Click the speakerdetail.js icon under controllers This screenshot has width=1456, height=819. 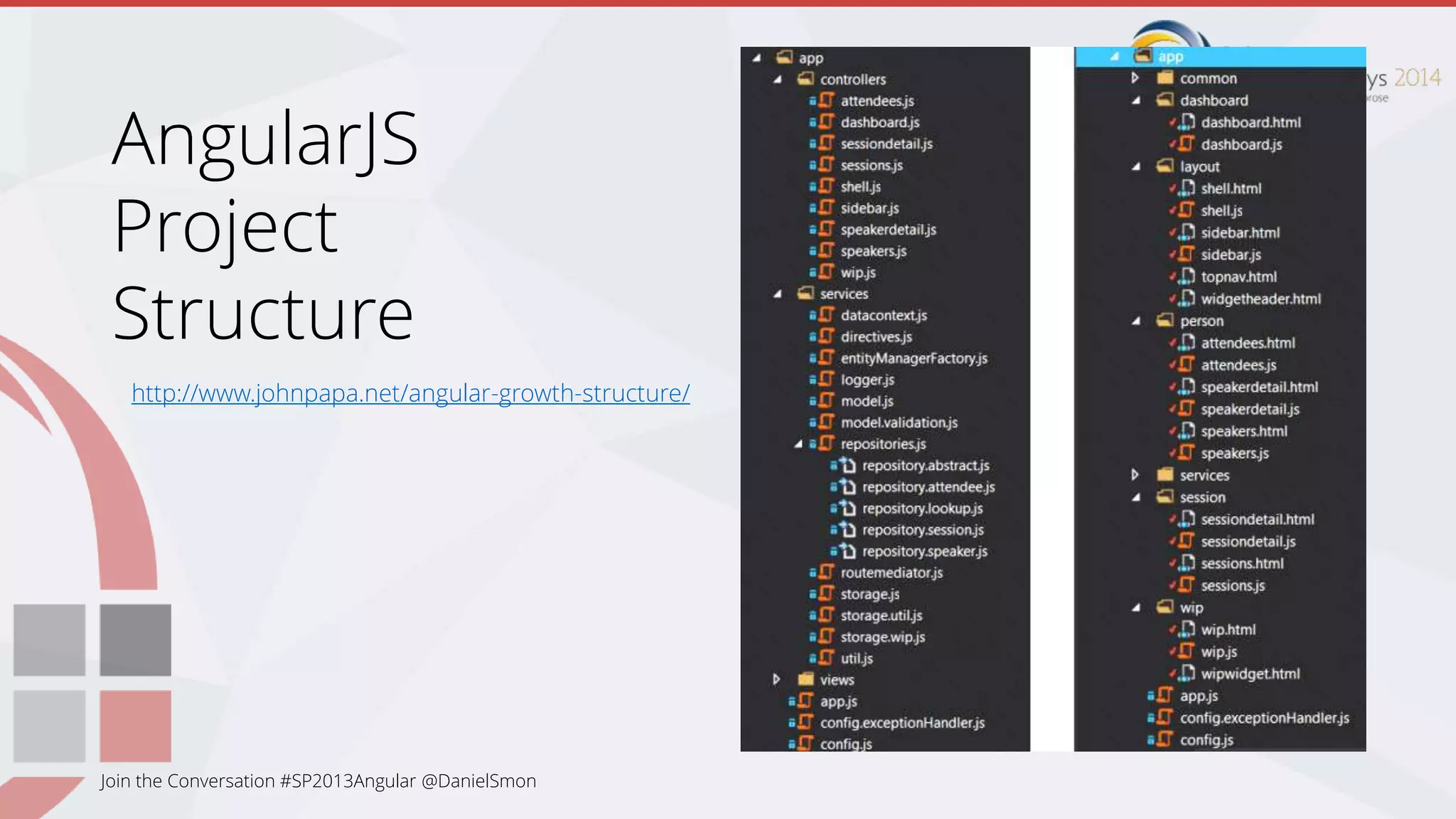pyautogui.click(x=825, y=229)
